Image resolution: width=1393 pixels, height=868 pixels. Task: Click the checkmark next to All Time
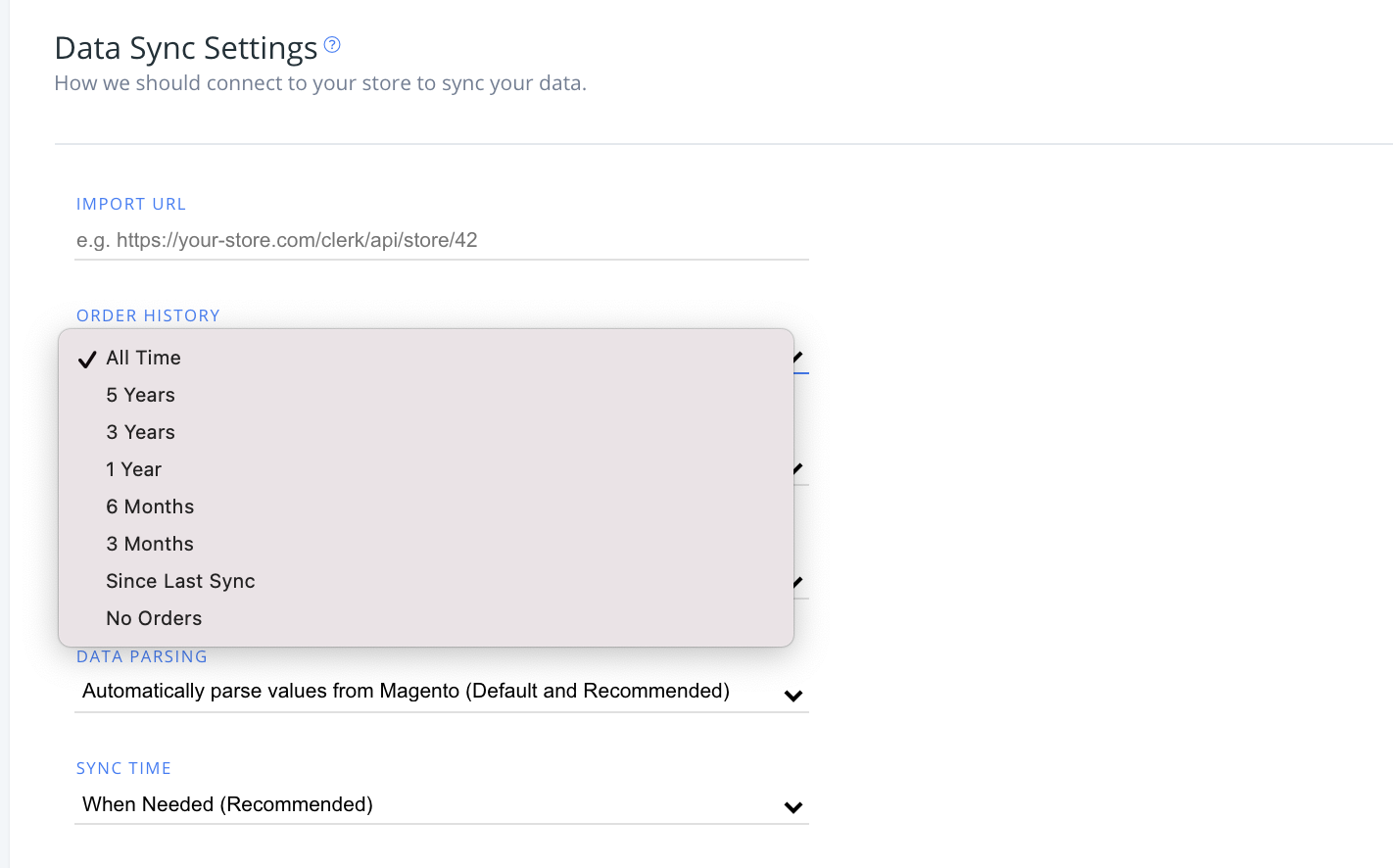(x=87, y=359)
